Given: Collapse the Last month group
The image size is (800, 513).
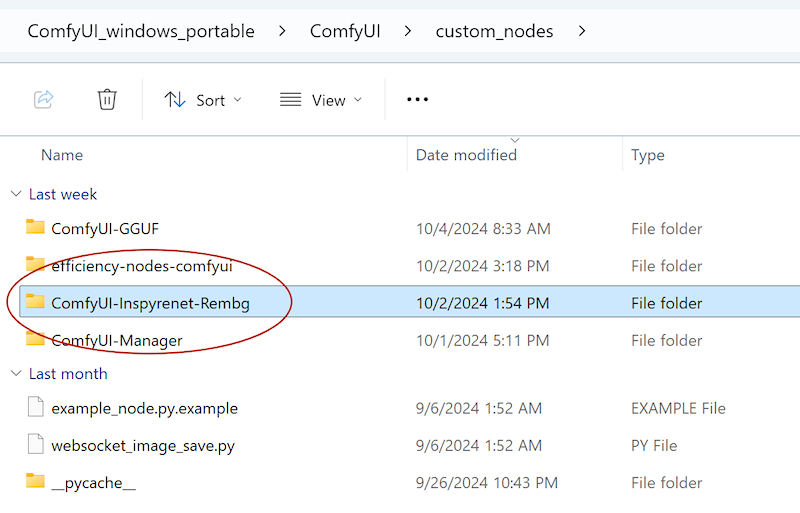Looking at the screenshot, I should (15, 373).
